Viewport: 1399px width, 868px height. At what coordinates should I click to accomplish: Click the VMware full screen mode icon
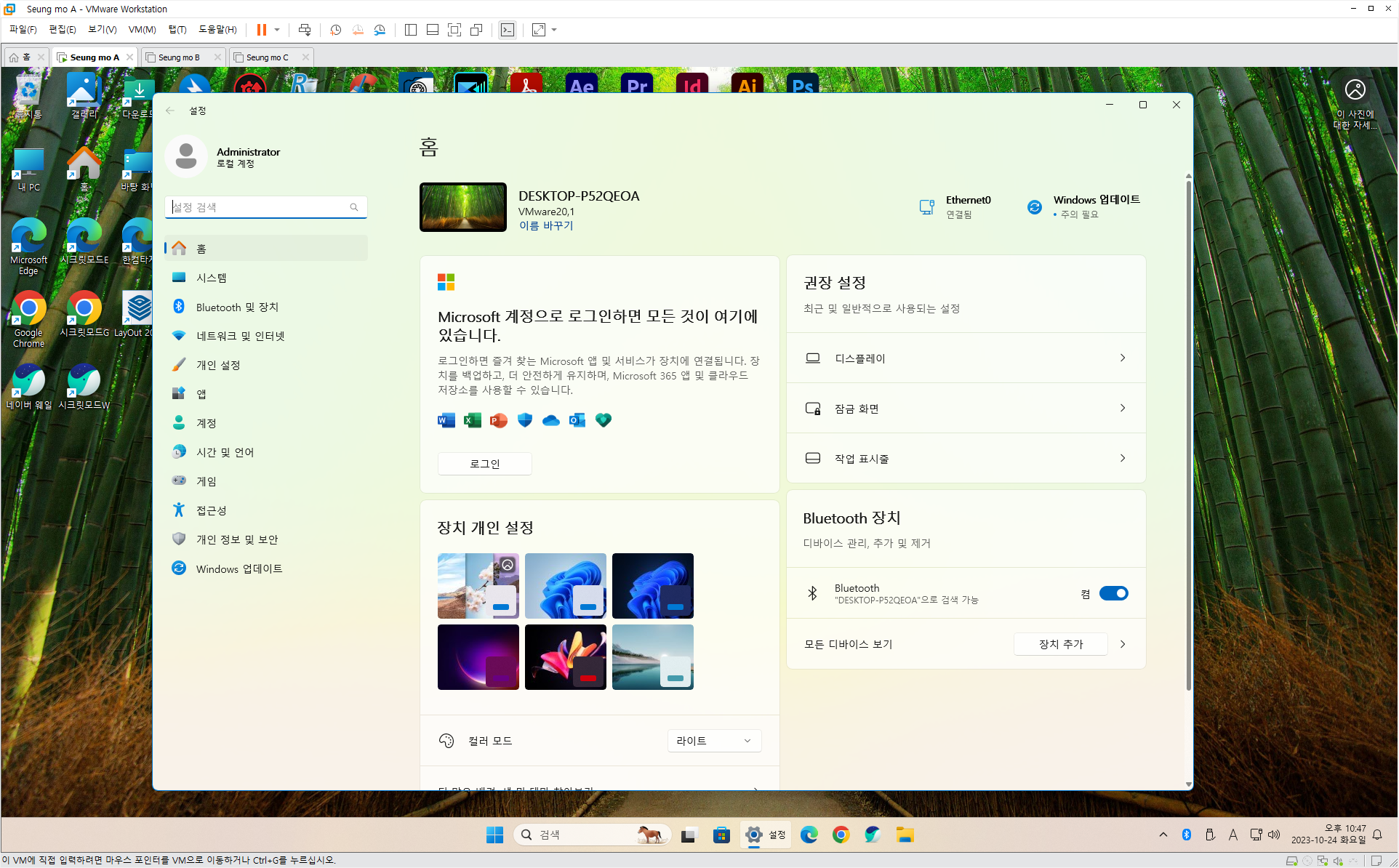[454, 30]
